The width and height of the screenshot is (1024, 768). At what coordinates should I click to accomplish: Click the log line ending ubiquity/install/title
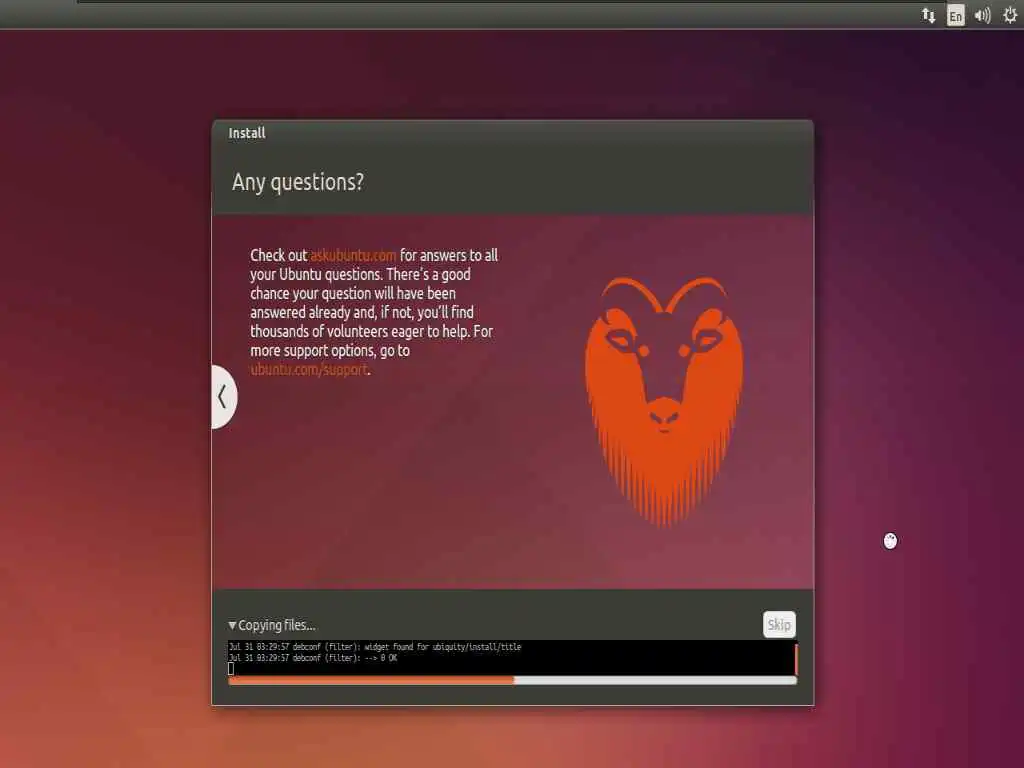(375, 647)
